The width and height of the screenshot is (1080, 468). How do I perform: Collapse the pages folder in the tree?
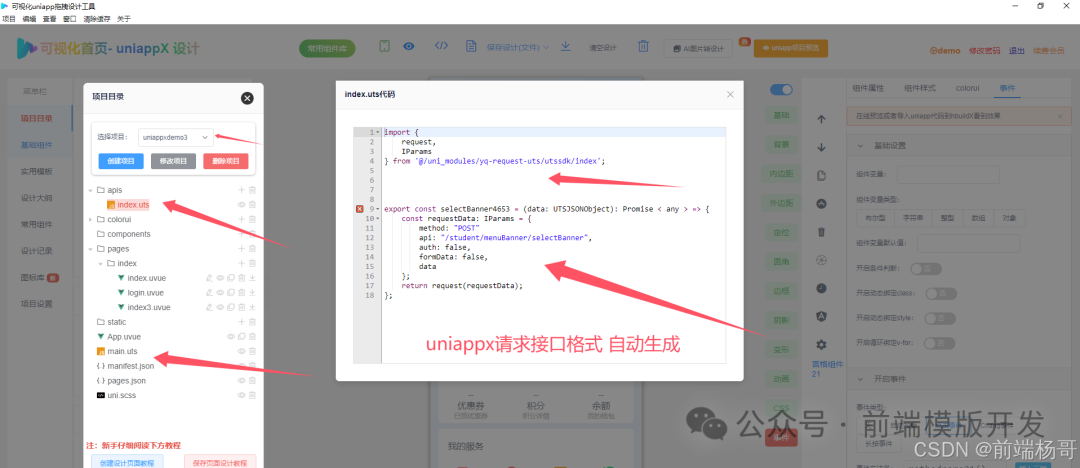[x=91, y=249]
